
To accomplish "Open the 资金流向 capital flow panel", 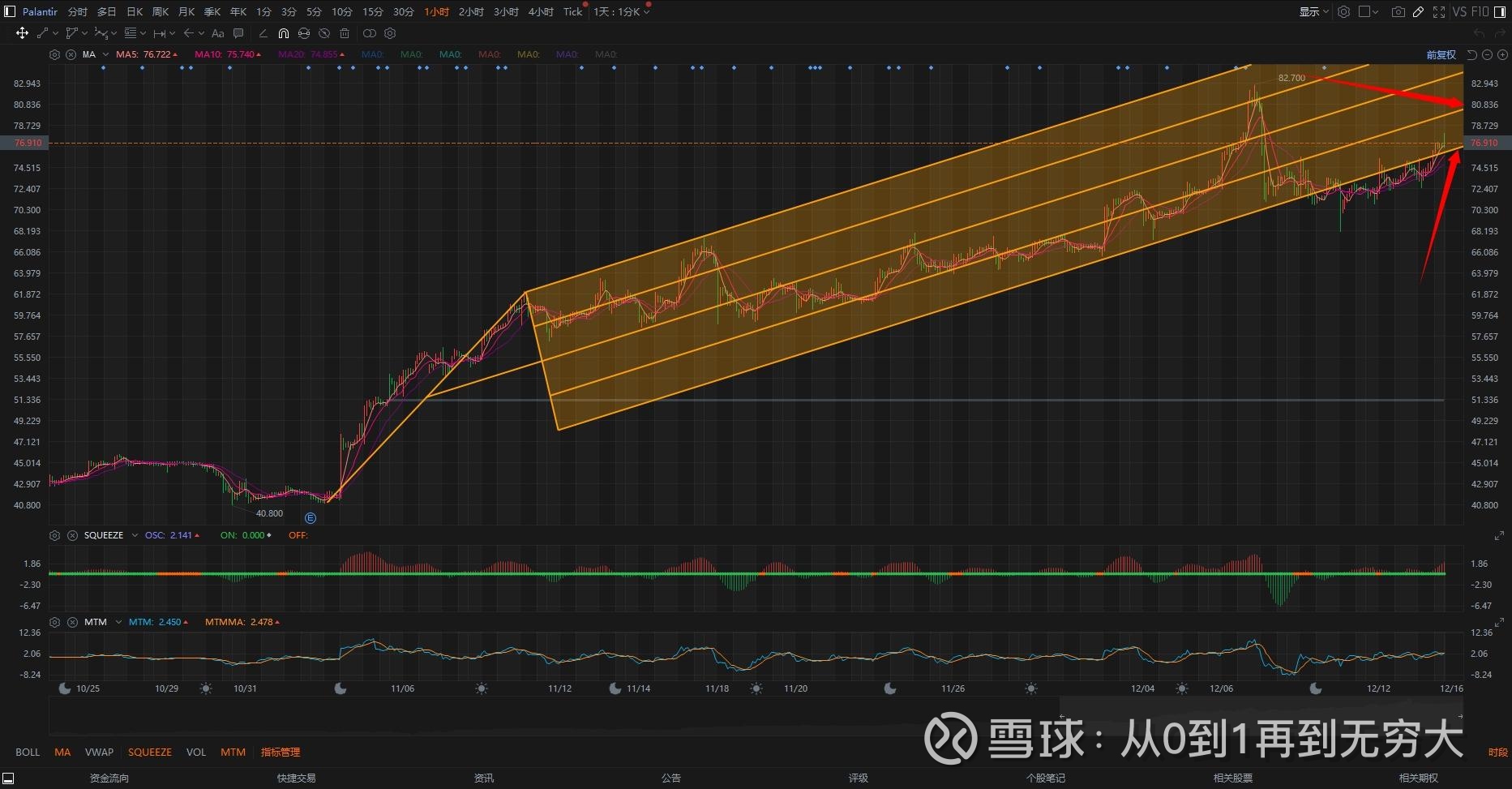I will 109,778.
